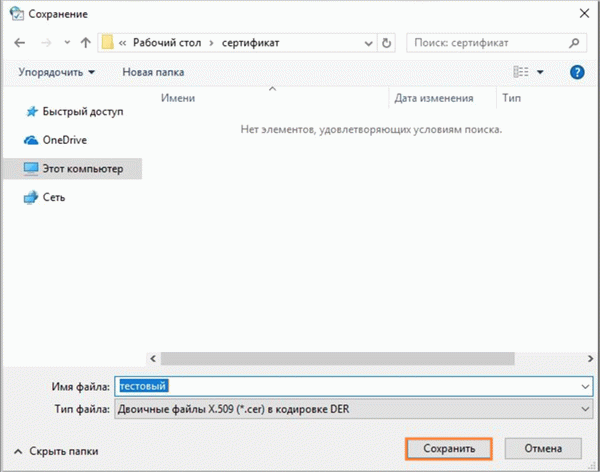The height and width of the screenshot is (472, 600).
Task: Select 'Быстрый доступ' in navigation pane
Action: click(x=75, y=111)
